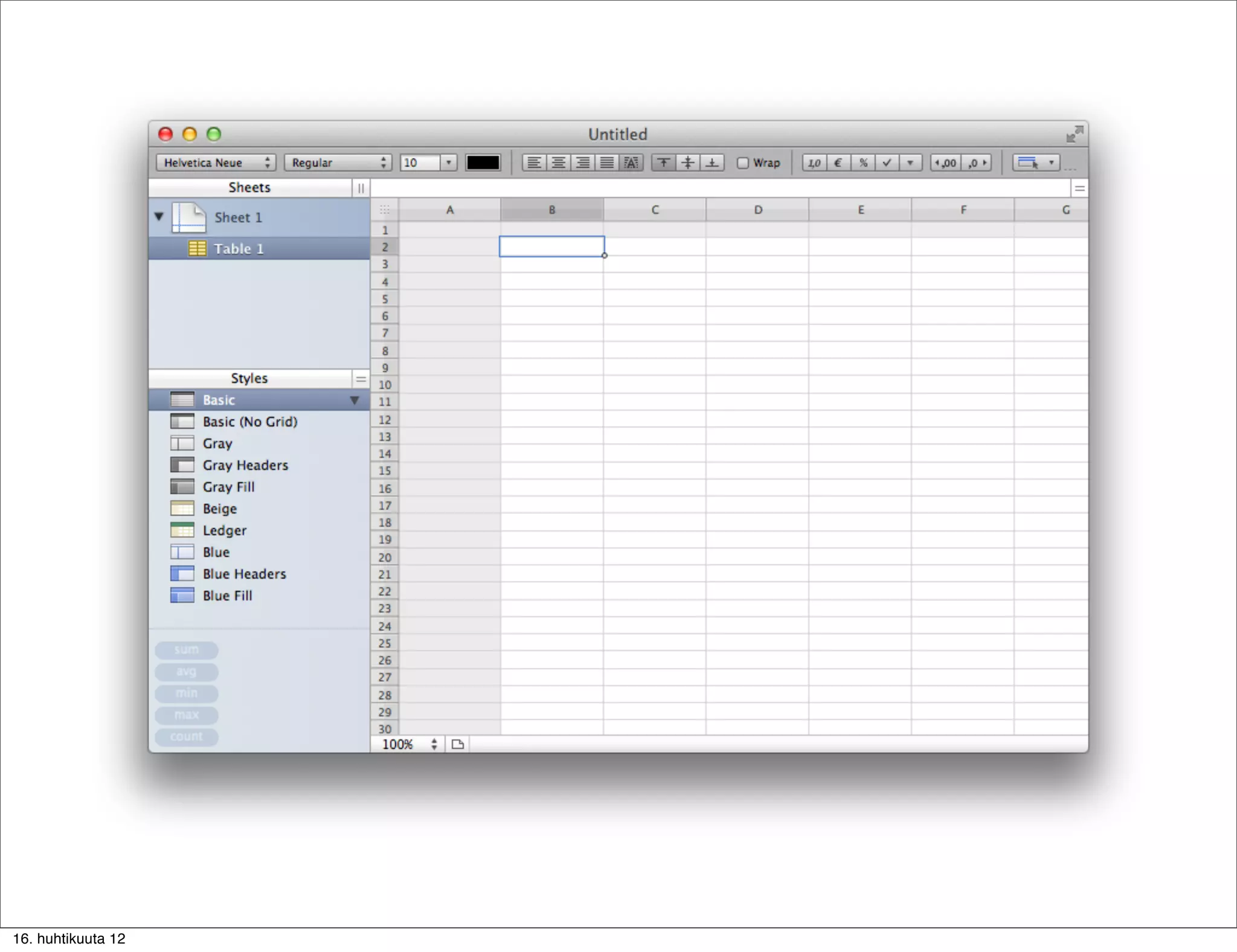Click the sum quick calculation
Viewport: 1237px width, 952px height.
pos(186,650)
